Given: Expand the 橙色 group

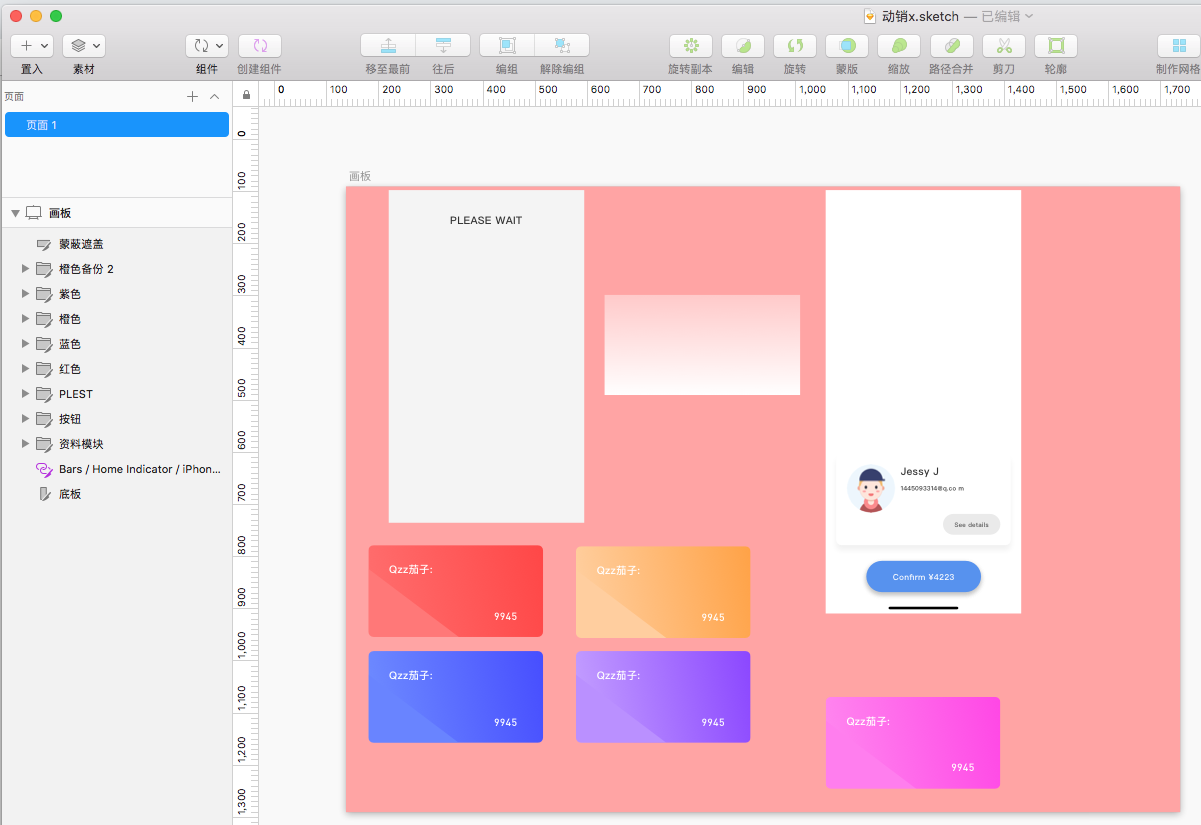Looking at the screenshot, I should 26,319.
